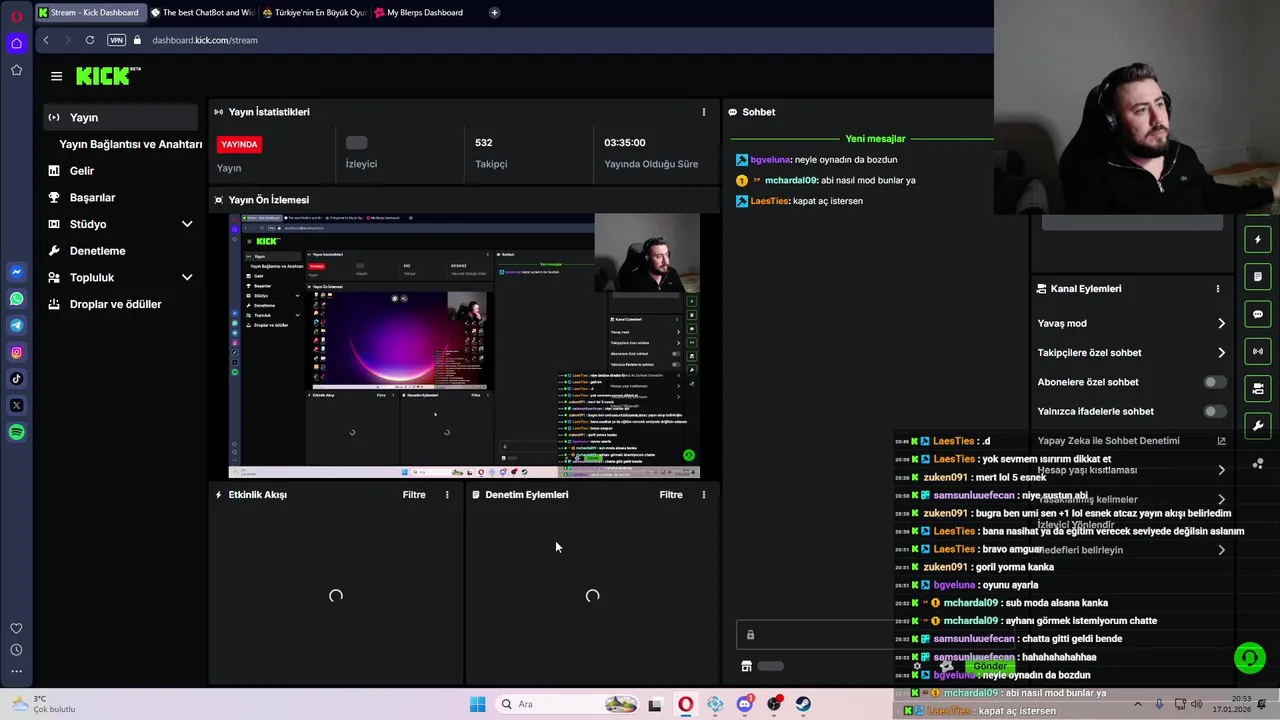Click the wrench tools widget icon

coord(1258,425)
